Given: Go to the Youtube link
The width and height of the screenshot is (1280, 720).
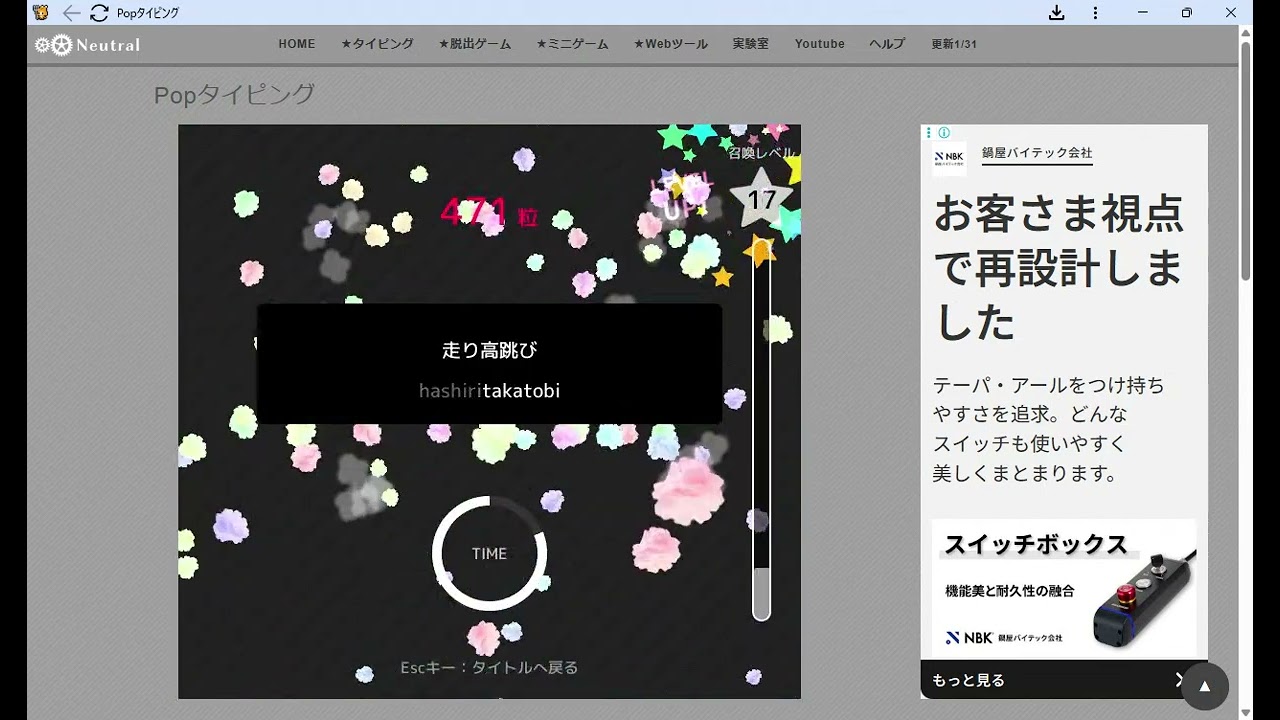Looking at the screenshot, I should (x=820, y=44).
